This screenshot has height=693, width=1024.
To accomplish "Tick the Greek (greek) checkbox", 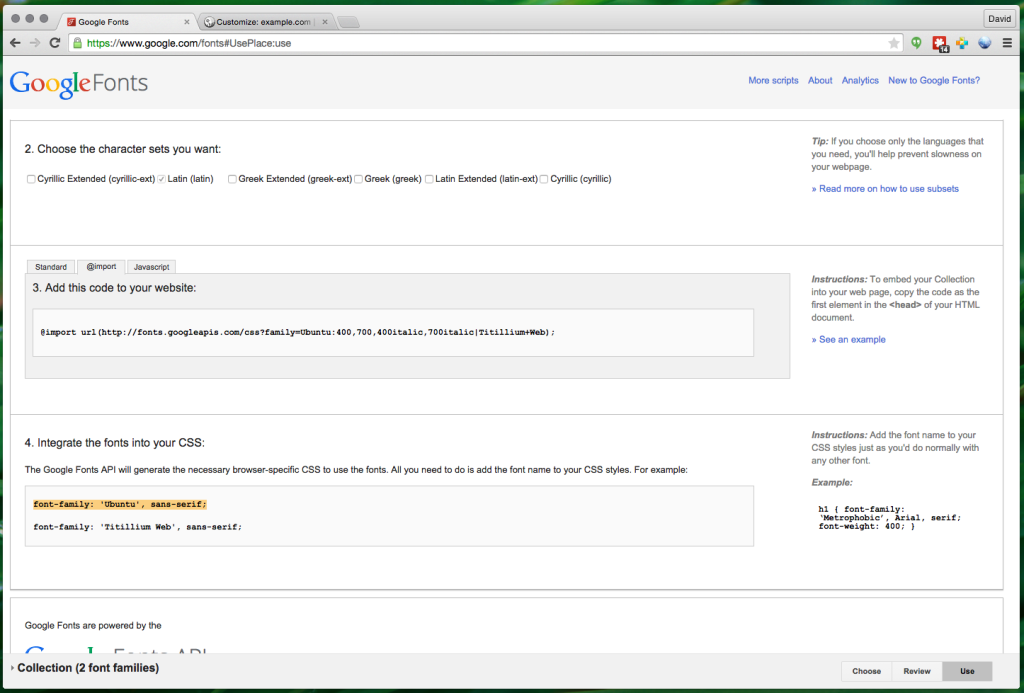I will tap(358, 179).
